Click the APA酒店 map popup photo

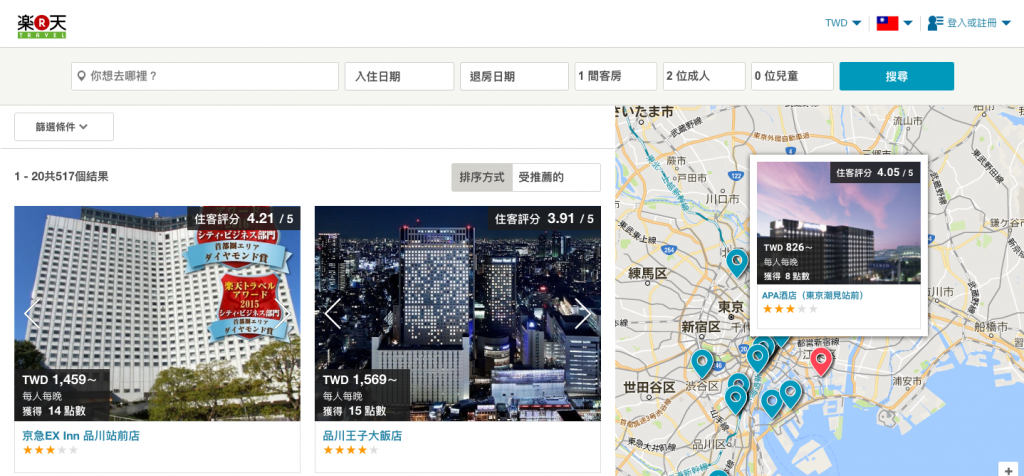point(839,223)
